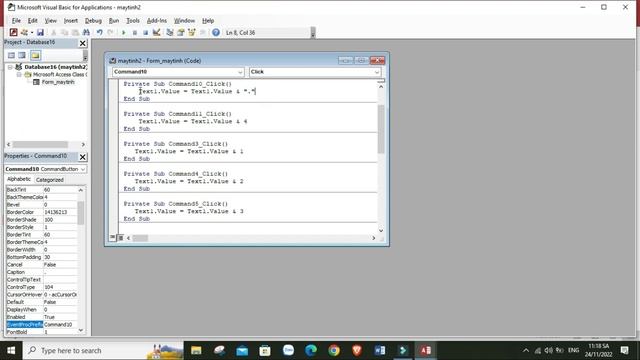Open the Window menu
Image resolution: width=640 pixels, height=360 pixels.
point(184,20)
